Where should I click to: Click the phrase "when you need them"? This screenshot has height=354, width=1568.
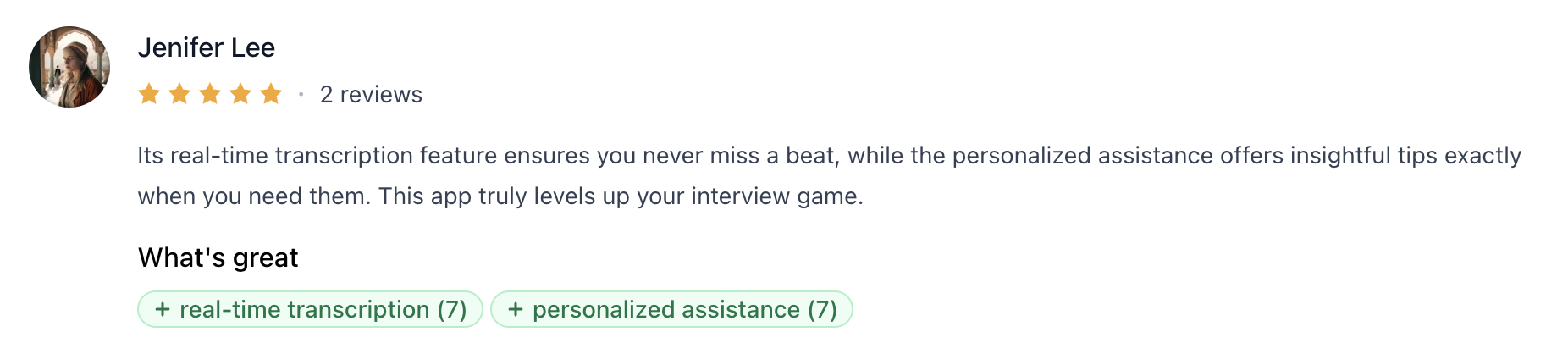pyautogui.click(x=254, y=196)
